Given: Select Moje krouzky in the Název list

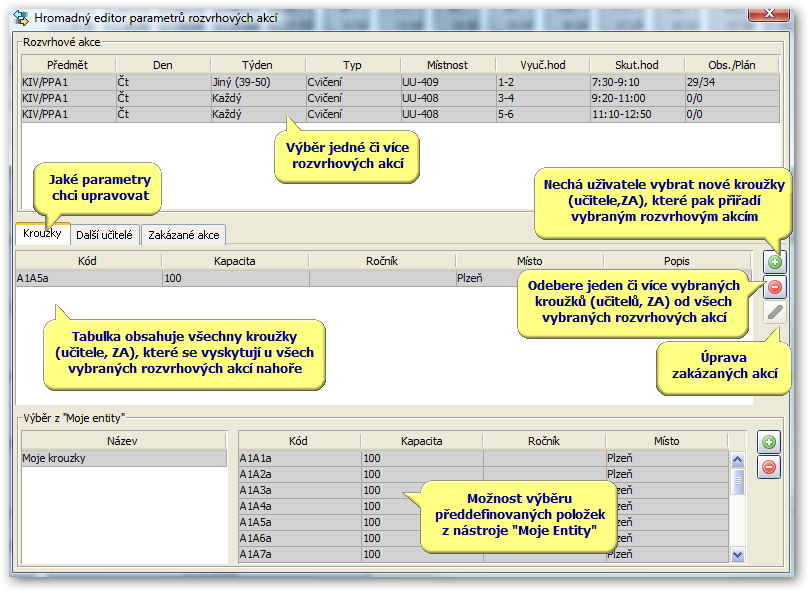Looking at the screenshot, I should click(124, 458).
